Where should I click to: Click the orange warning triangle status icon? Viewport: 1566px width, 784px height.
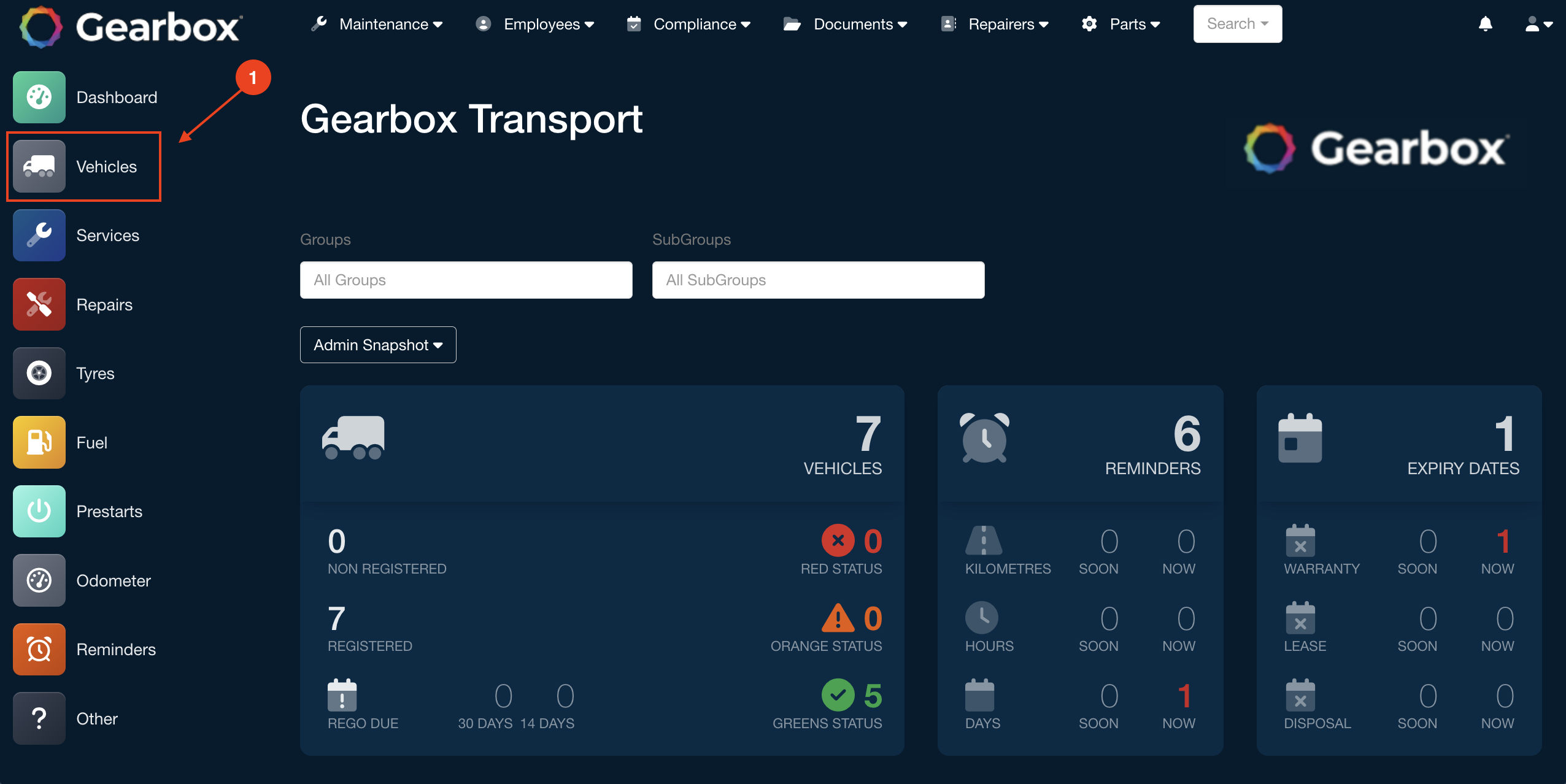pyautogui.click(x=838, y=618)
